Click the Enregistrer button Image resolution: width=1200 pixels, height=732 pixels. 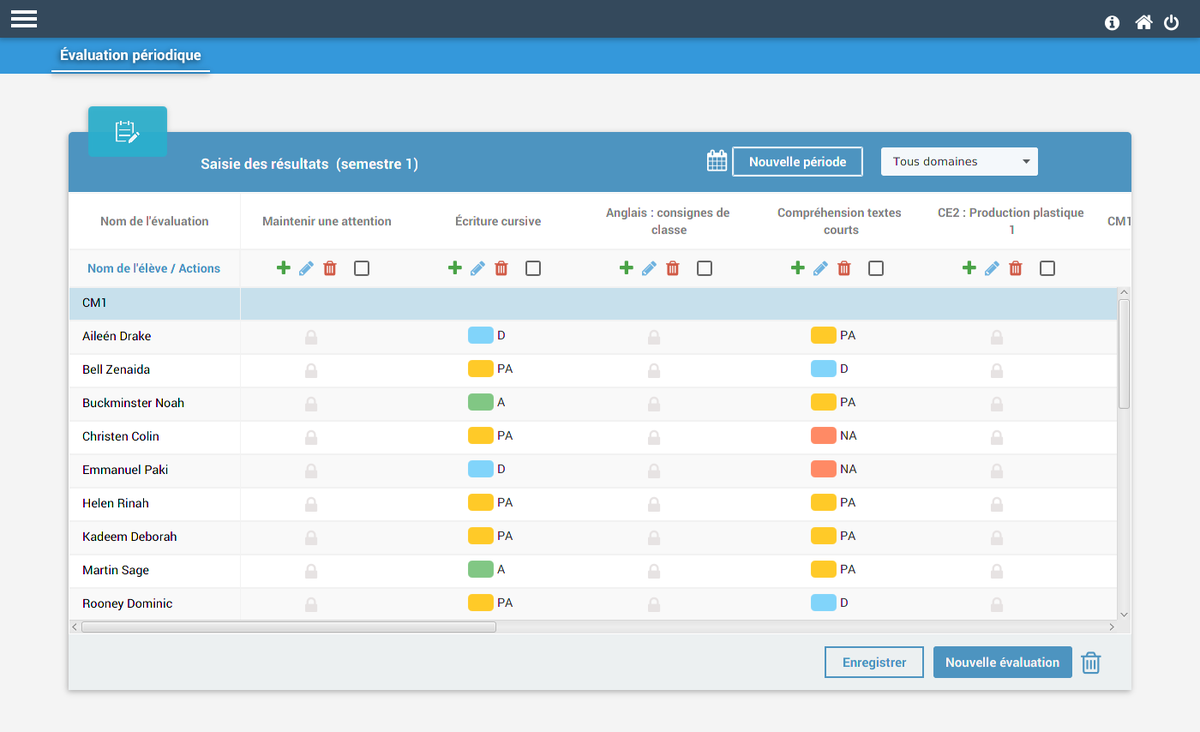click(x=874, y=662)
